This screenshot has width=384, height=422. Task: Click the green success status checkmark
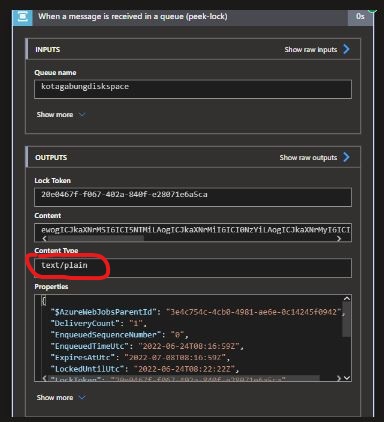(x=372, y=12)
